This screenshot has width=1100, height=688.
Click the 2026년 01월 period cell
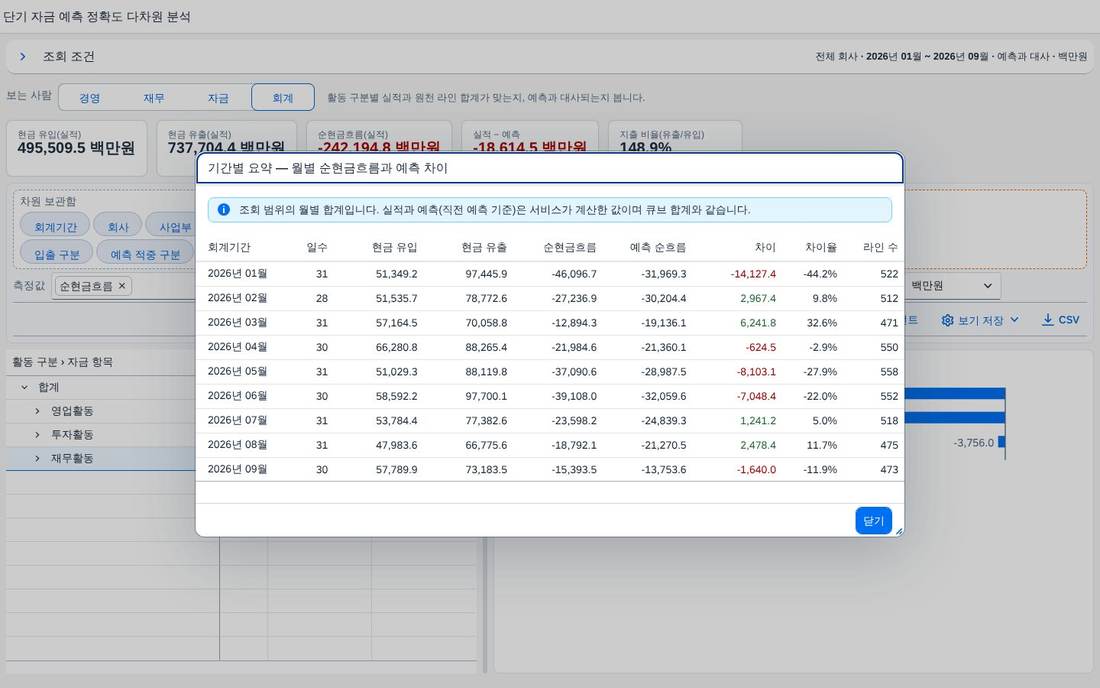click(x=237, y=274)
